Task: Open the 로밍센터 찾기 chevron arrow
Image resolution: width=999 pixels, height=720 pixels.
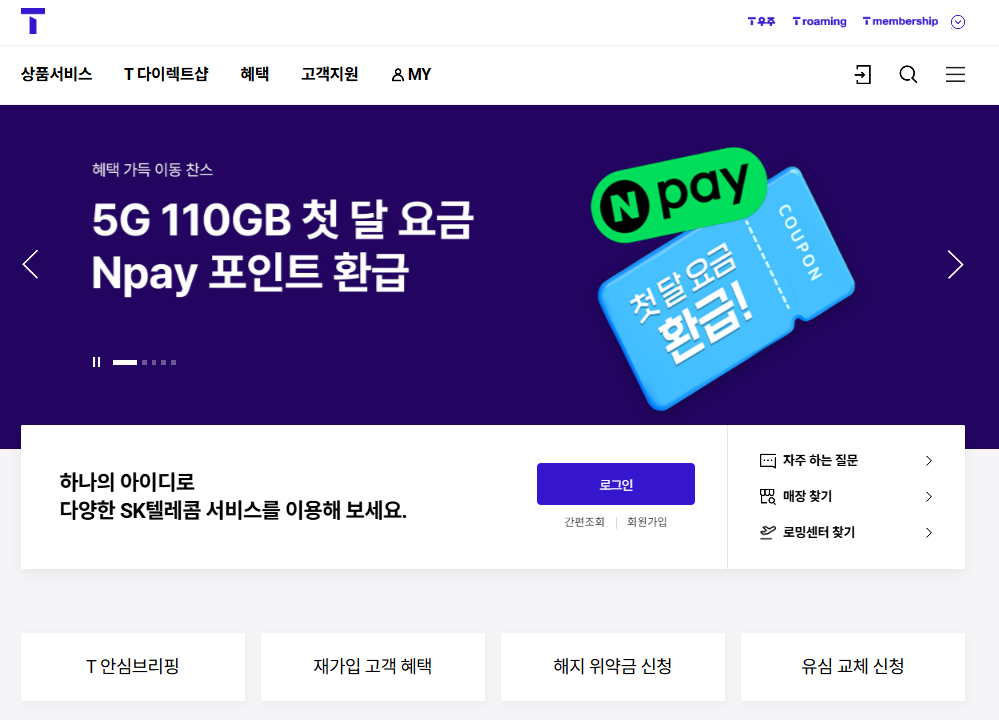Action: [x=929, y=533]
